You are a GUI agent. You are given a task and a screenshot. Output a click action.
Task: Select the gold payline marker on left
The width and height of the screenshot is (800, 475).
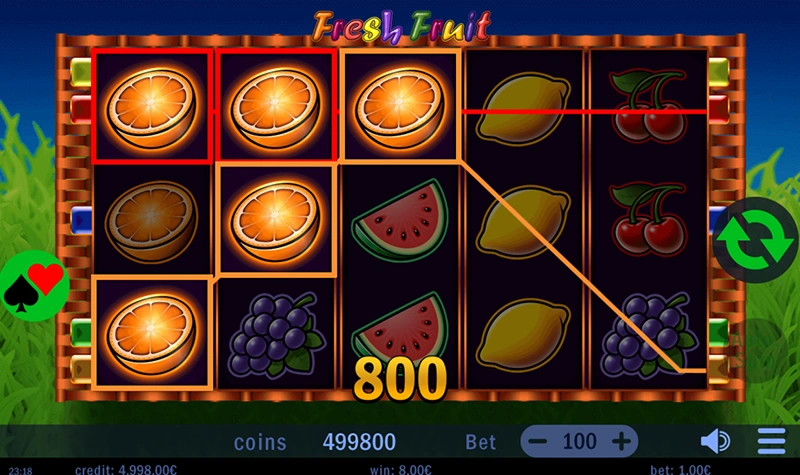coord(81,369)
